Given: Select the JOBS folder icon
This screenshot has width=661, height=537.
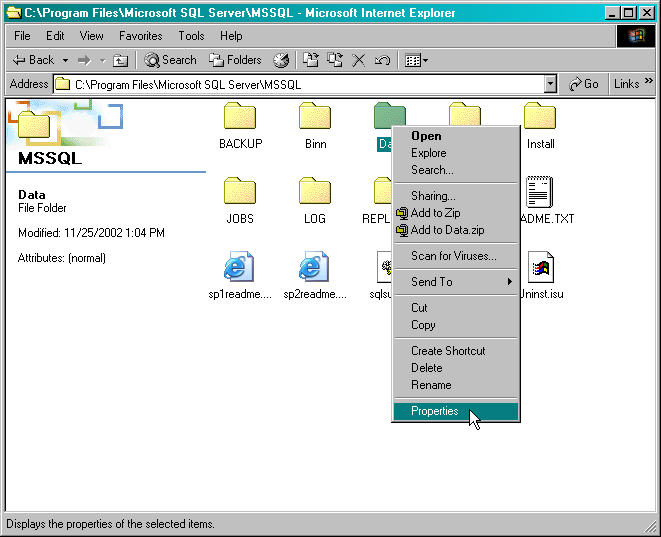Looking at the screenshot, I should tap(240, 191).
